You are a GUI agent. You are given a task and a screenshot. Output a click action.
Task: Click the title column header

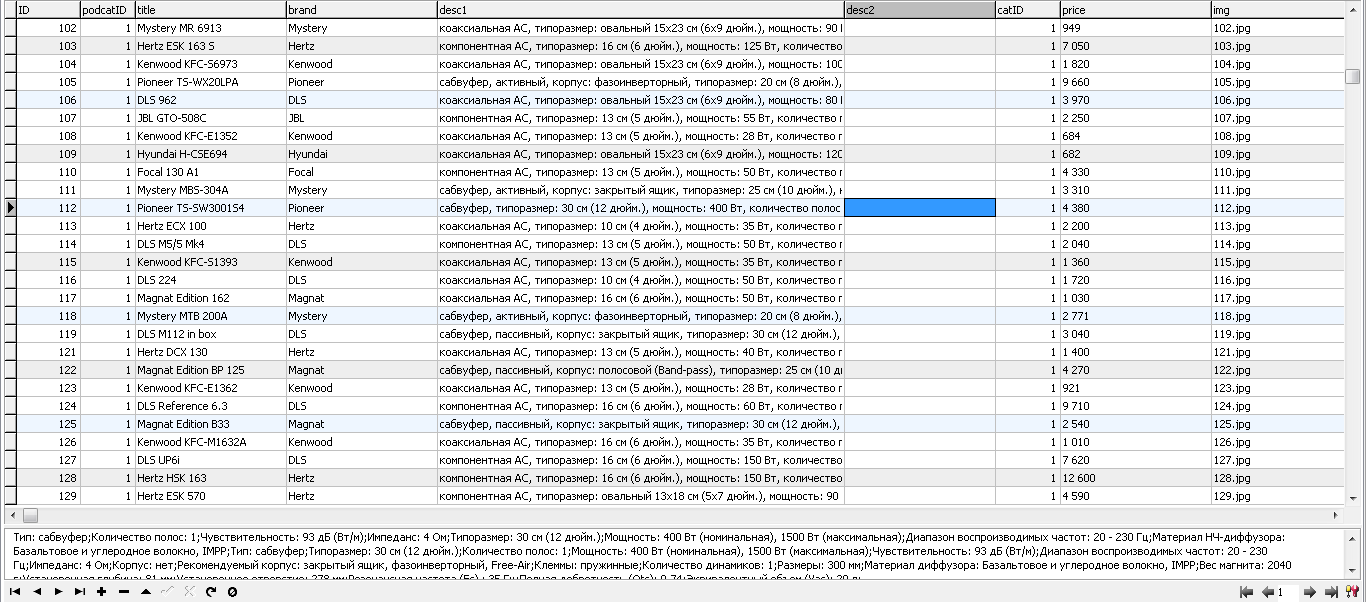tap(210, 9)
